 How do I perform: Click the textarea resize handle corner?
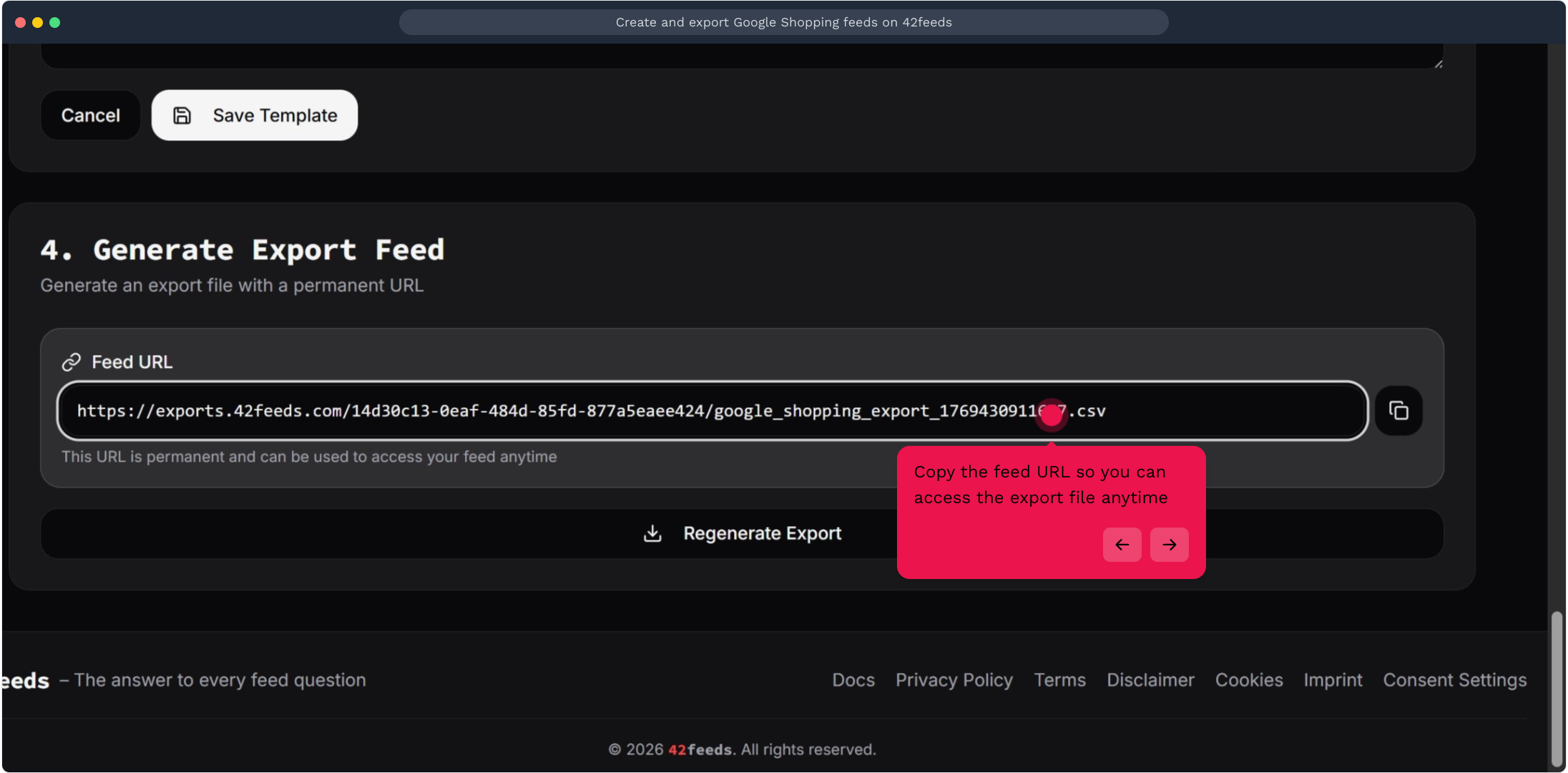pyautogui.click(x=1438, y=64)
